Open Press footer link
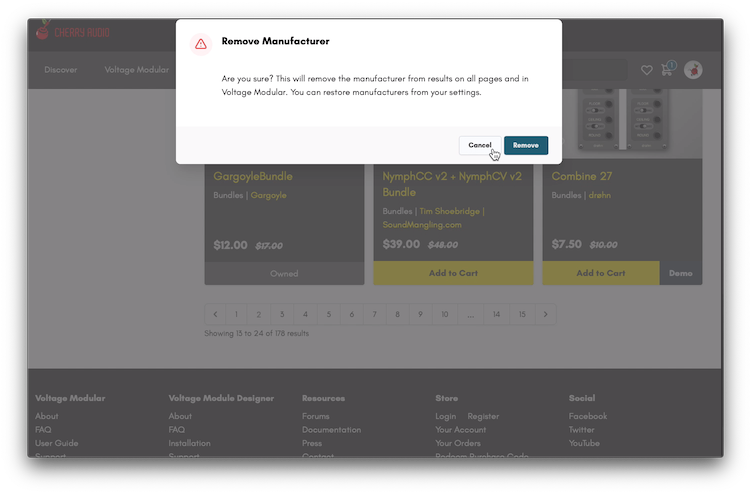Viewport: 751px width, 494px height. tap(312, 443)
